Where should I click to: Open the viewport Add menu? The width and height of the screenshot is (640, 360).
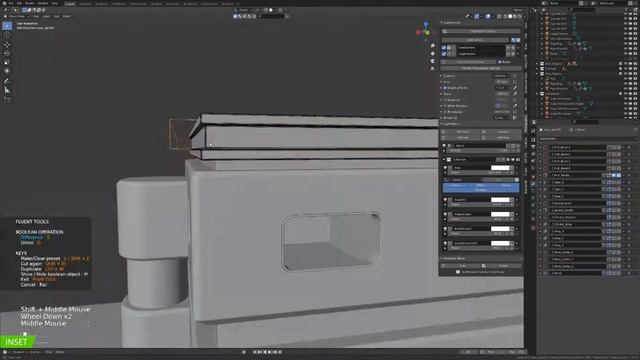(x=57, y=16)
